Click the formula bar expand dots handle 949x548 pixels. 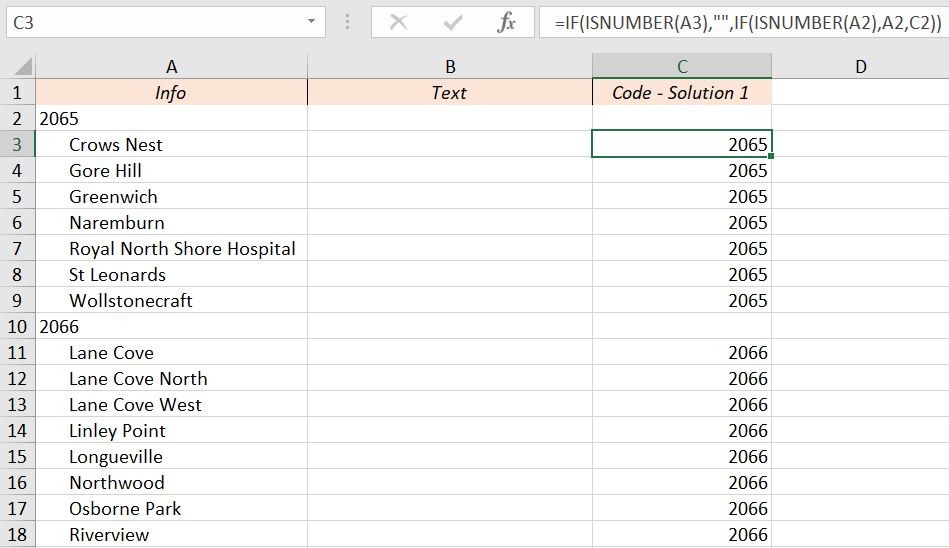coord(347,22)
